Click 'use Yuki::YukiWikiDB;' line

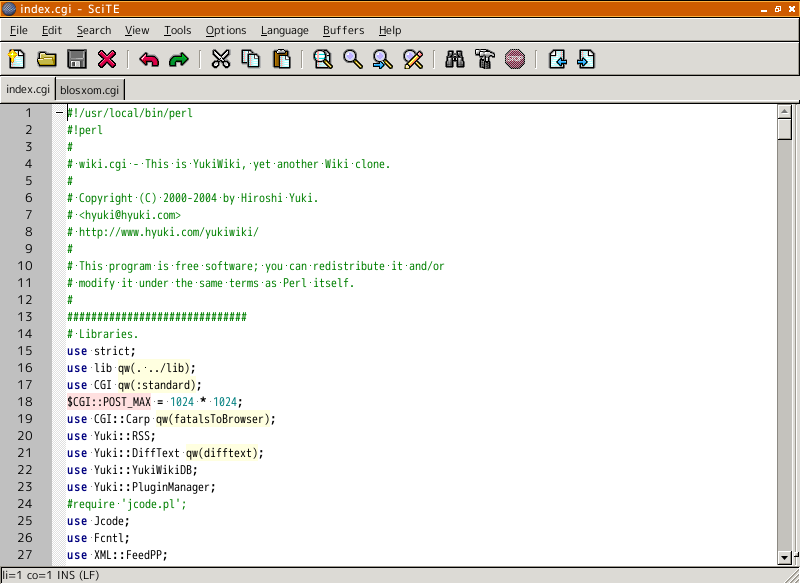pos(132,470)
